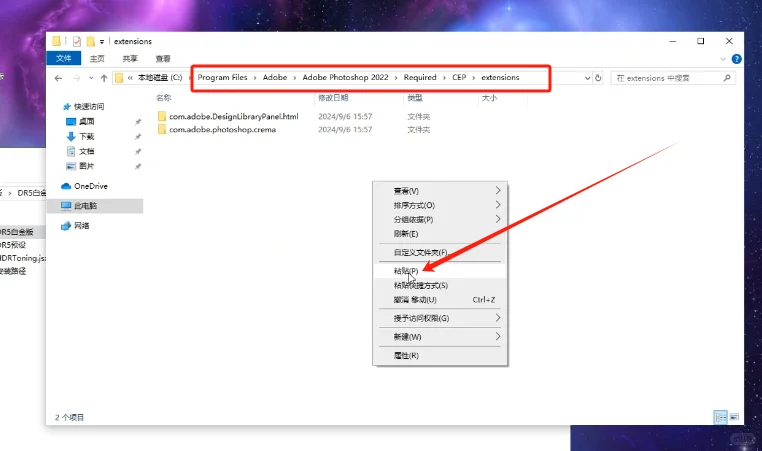Unpin Pictures using its pin icon
The width and height of the screenshot is (762, 451).
[138, 166]
